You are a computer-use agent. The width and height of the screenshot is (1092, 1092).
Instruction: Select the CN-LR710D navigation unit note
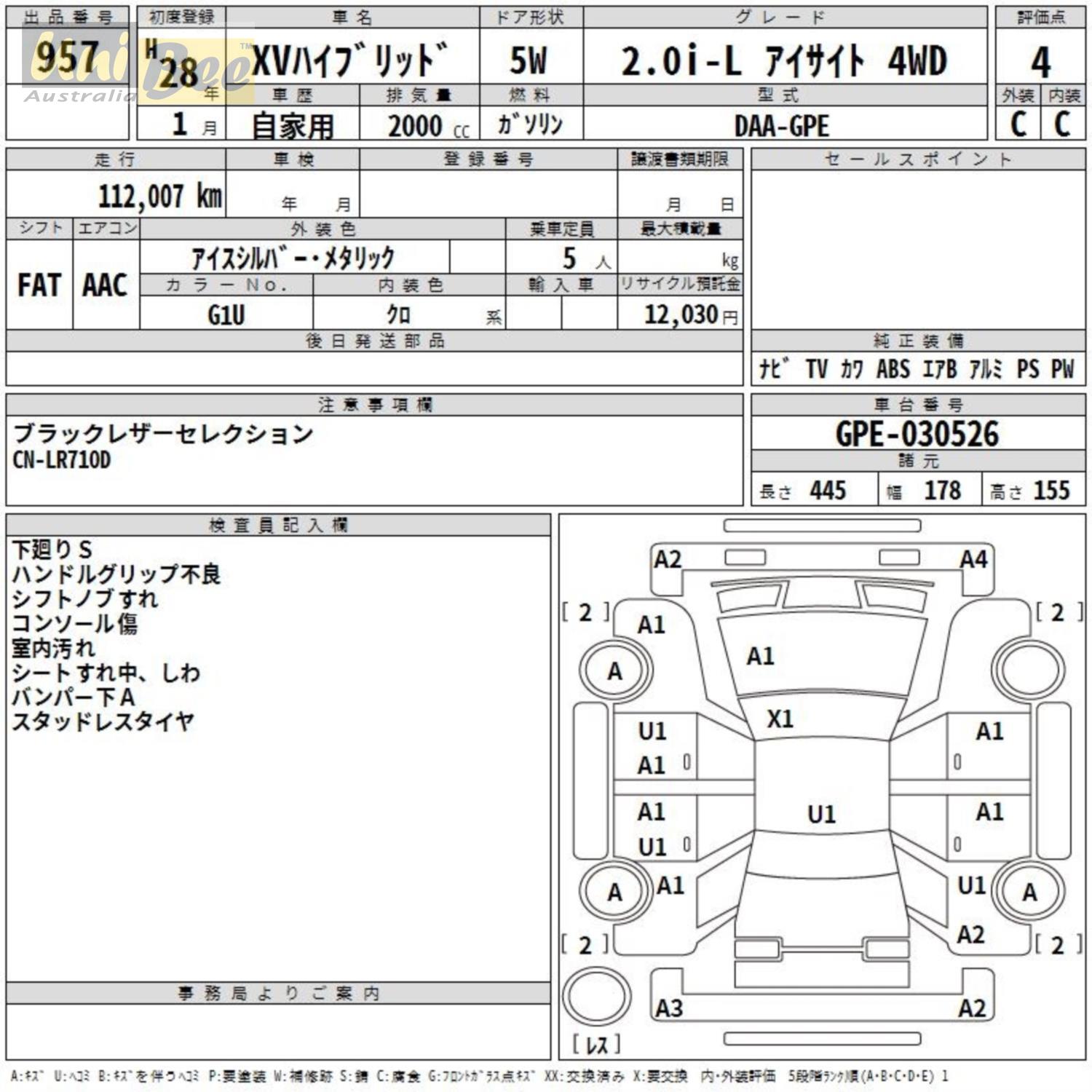[x=62, y=460]
